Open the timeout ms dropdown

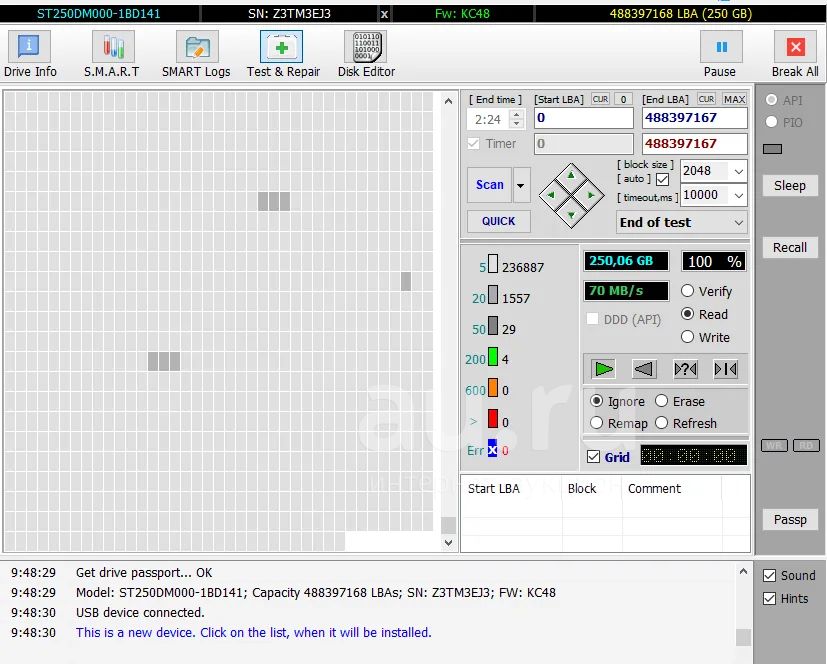point(738,196)
